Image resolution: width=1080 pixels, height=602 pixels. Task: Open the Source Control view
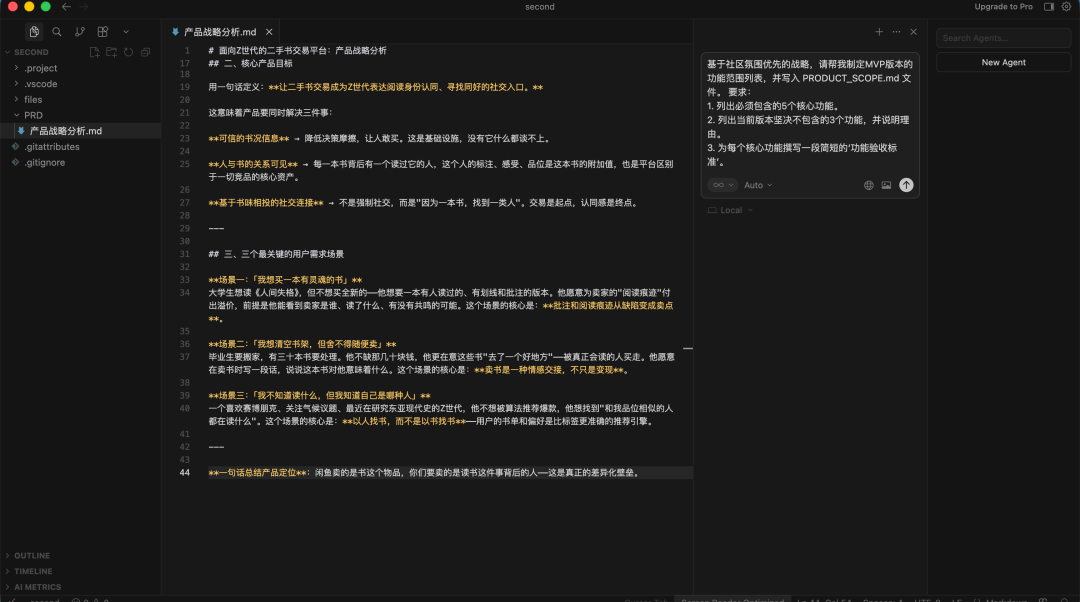click(x=80, y=32)
